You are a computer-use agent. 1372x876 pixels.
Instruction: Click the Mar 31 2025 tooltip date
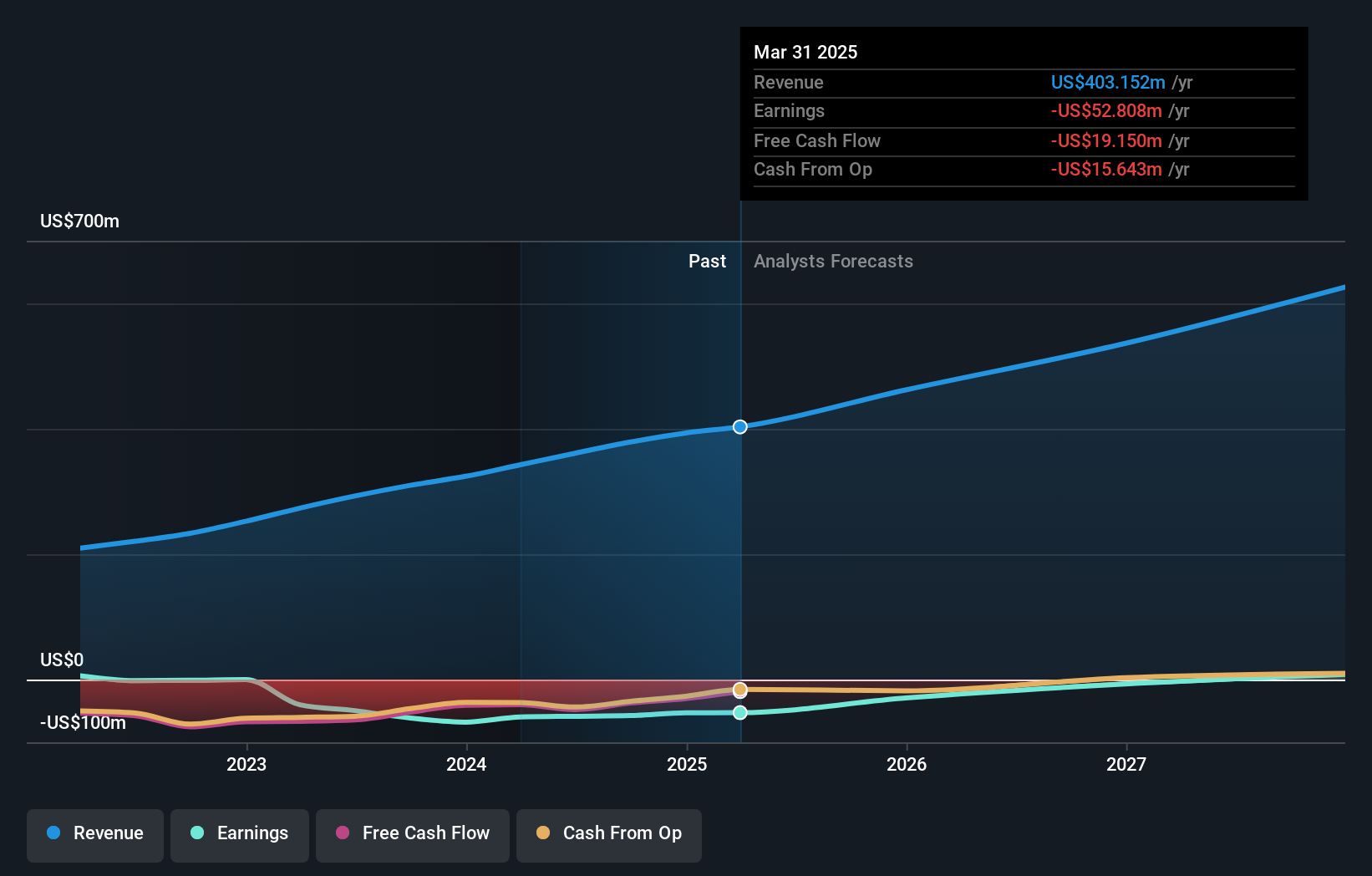point(805,52)
